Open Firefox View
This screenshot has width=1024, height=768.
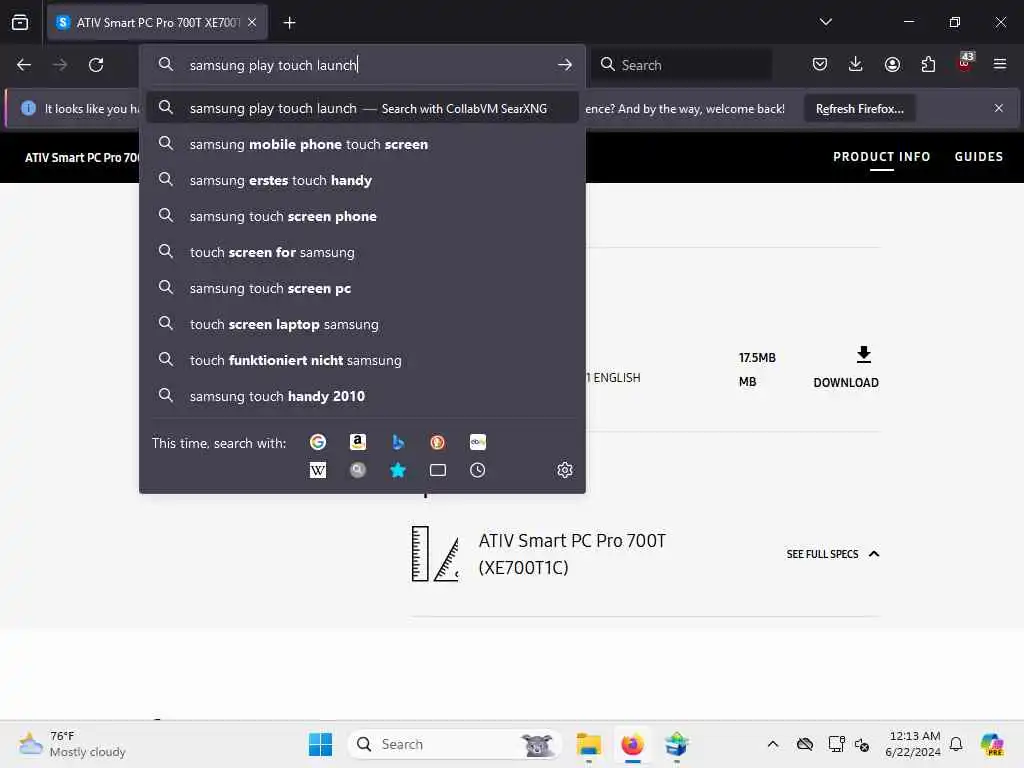tap(20, 22)
